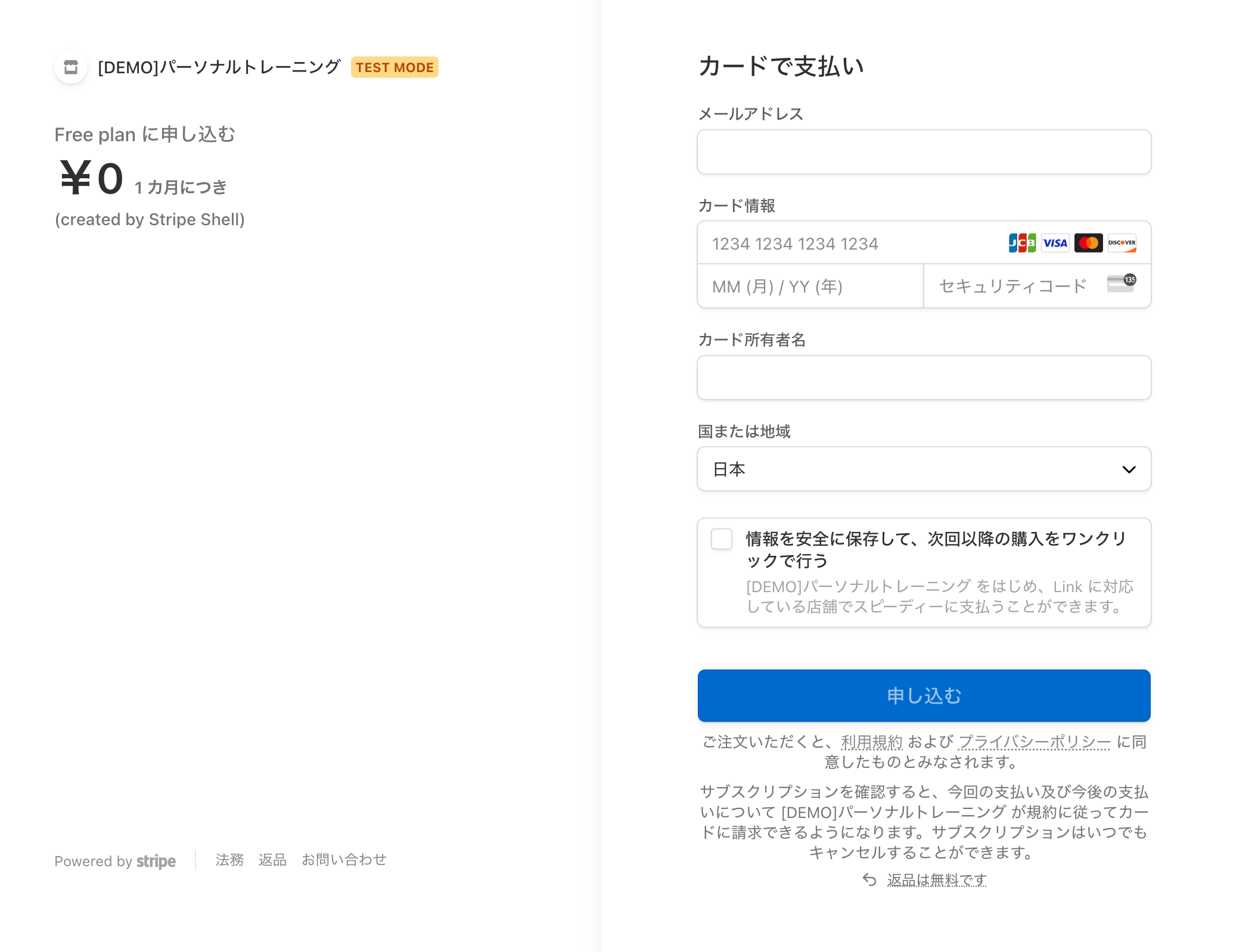Click the shop icon next to [DEMO]パーソナルトレーニング

click(70, 67)
